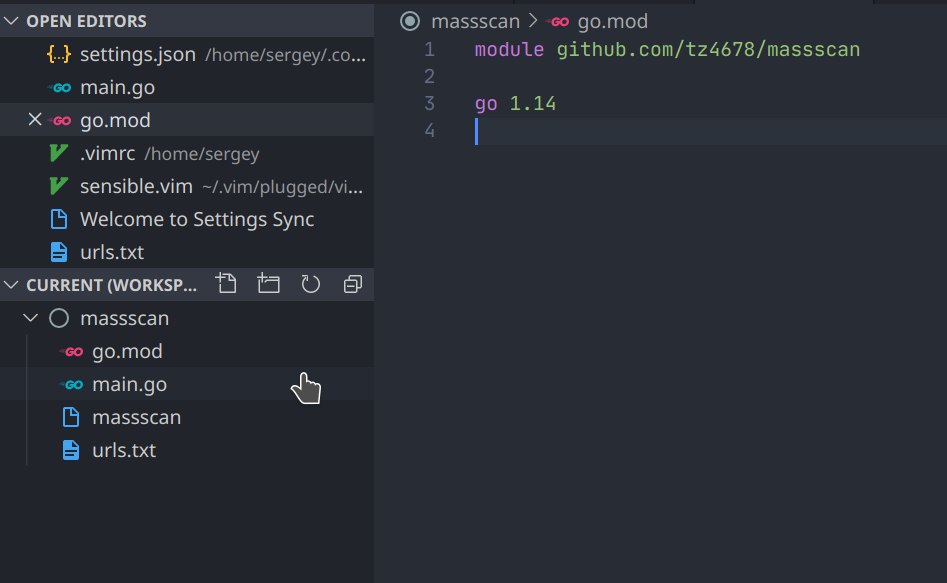Click the Go icon in the breadcrumb bar
The height and width of the screenshot is (583, 947).
point(558,22)
